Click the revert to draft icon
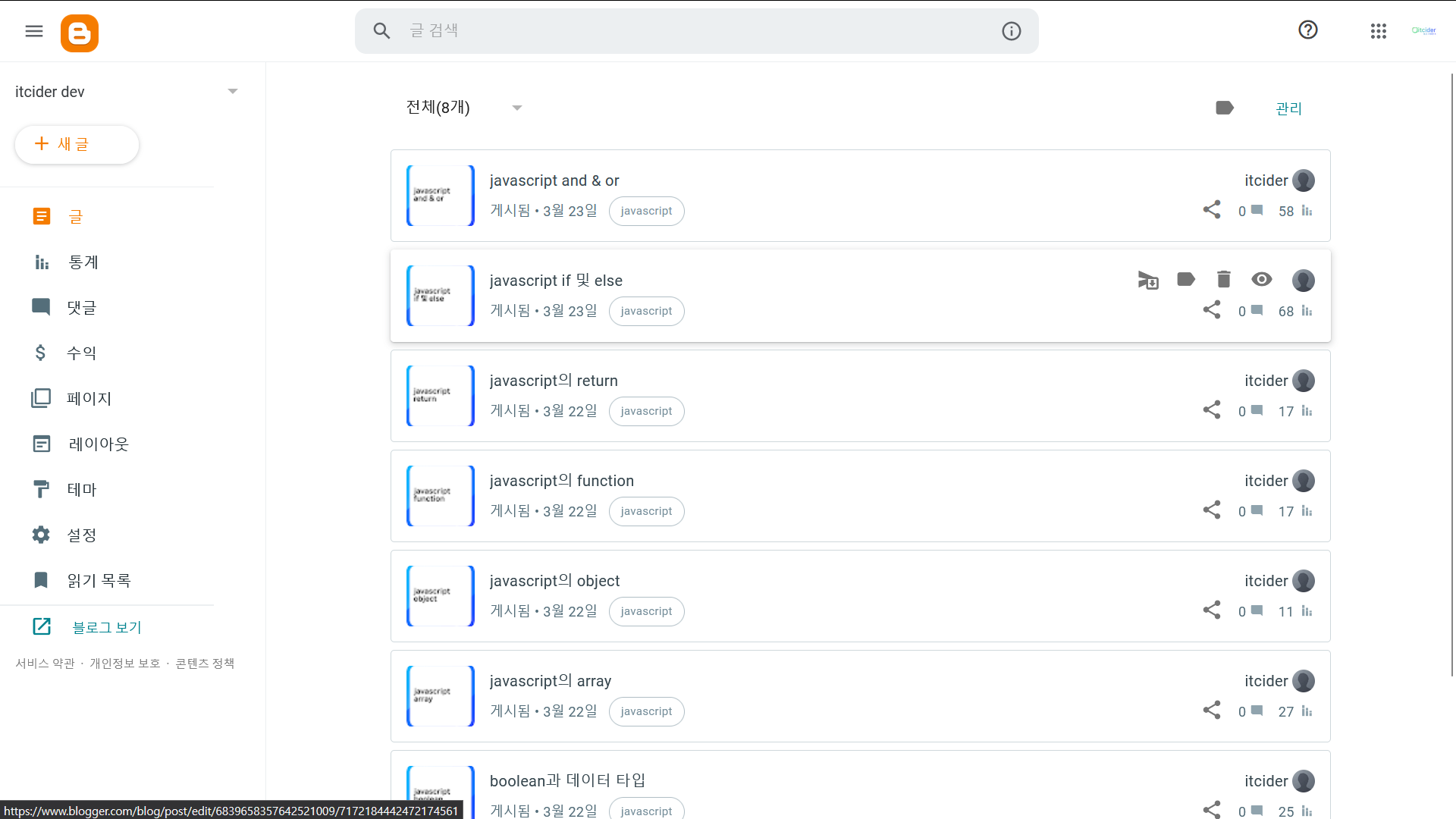The width and height of the screenshot is (1456, 819). coord(1148,280)
